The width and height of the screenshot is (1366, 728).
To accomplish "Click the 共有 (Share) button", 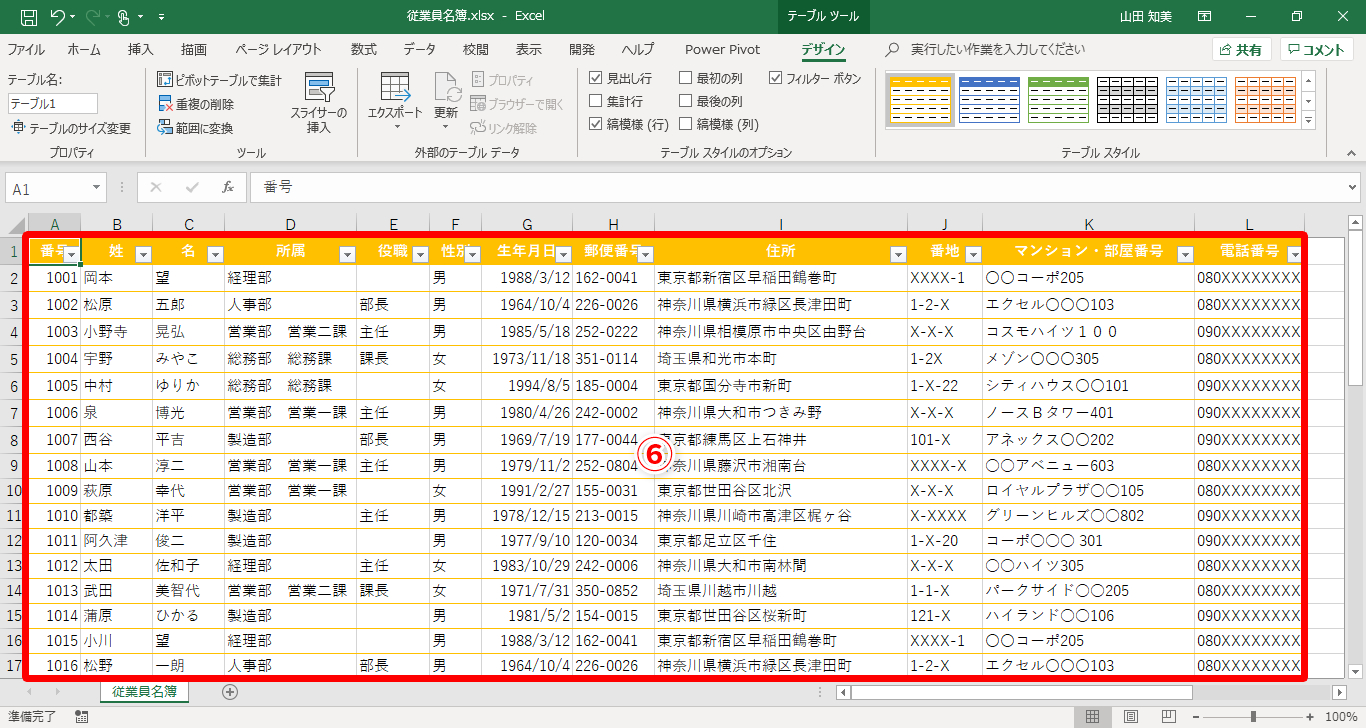I will [1241, 50].
